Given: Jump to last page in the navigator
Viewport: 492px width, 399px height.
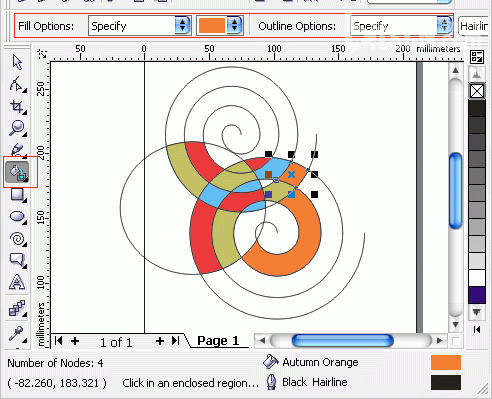Looking at the screenshot, I should [x=175, y=341].
